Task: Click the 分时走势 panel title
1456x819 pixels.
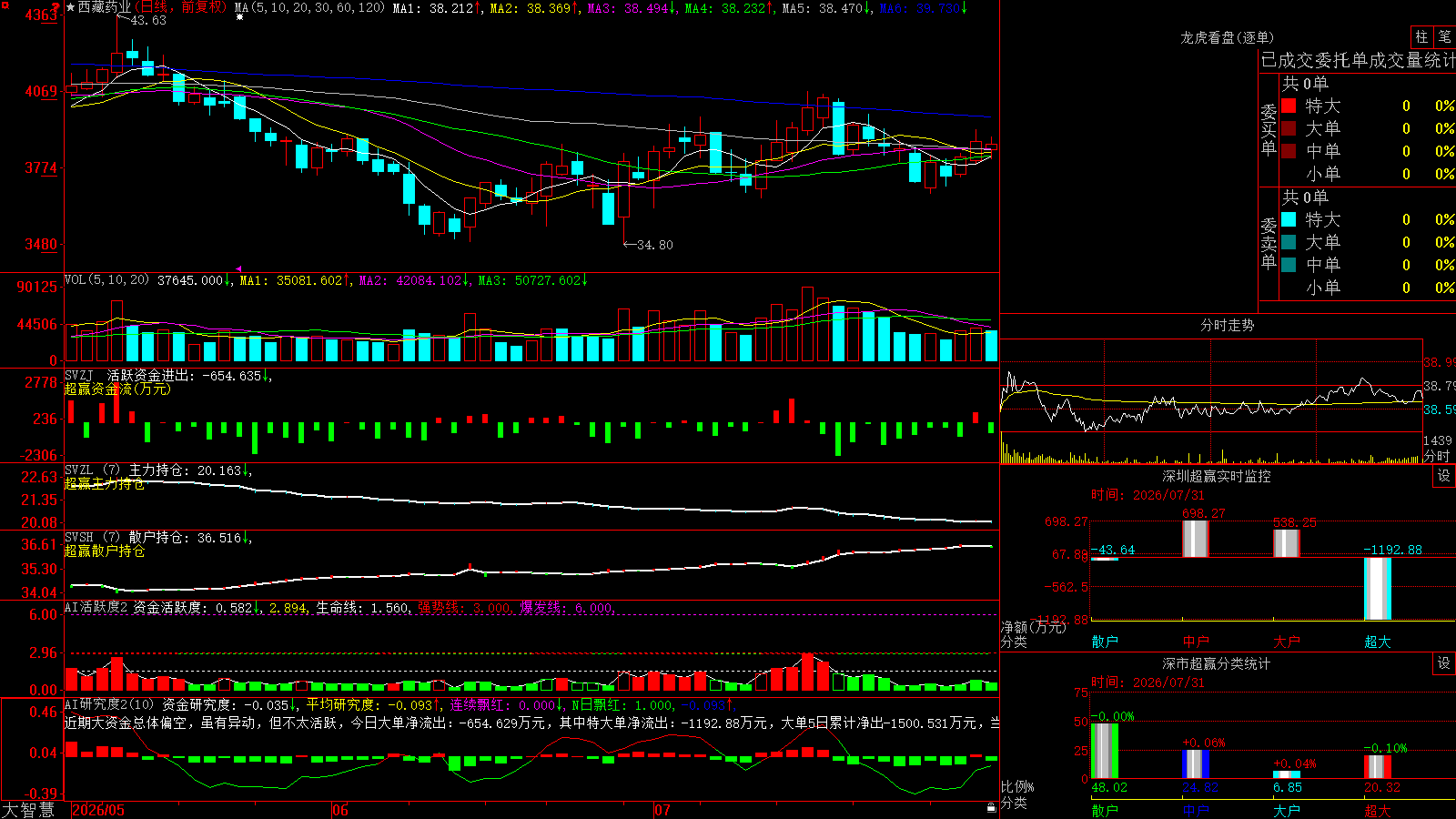Action: pyautogui.click(x=1228, y=325)
